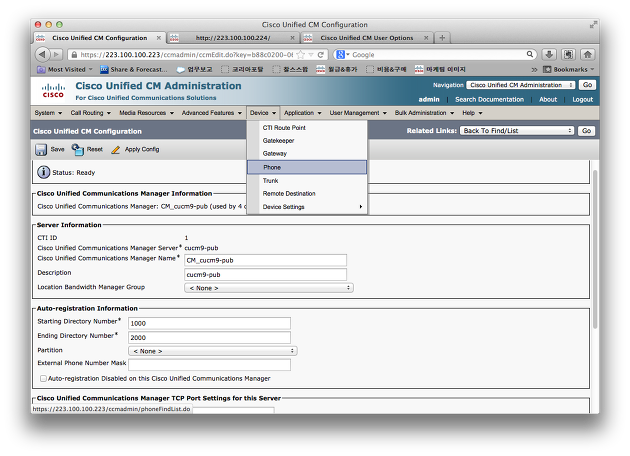The image size is (630, 456).
Task: Close the Cisco Unified CM Configuration tab
Action: pyautogui.click(x=159, y=38)
